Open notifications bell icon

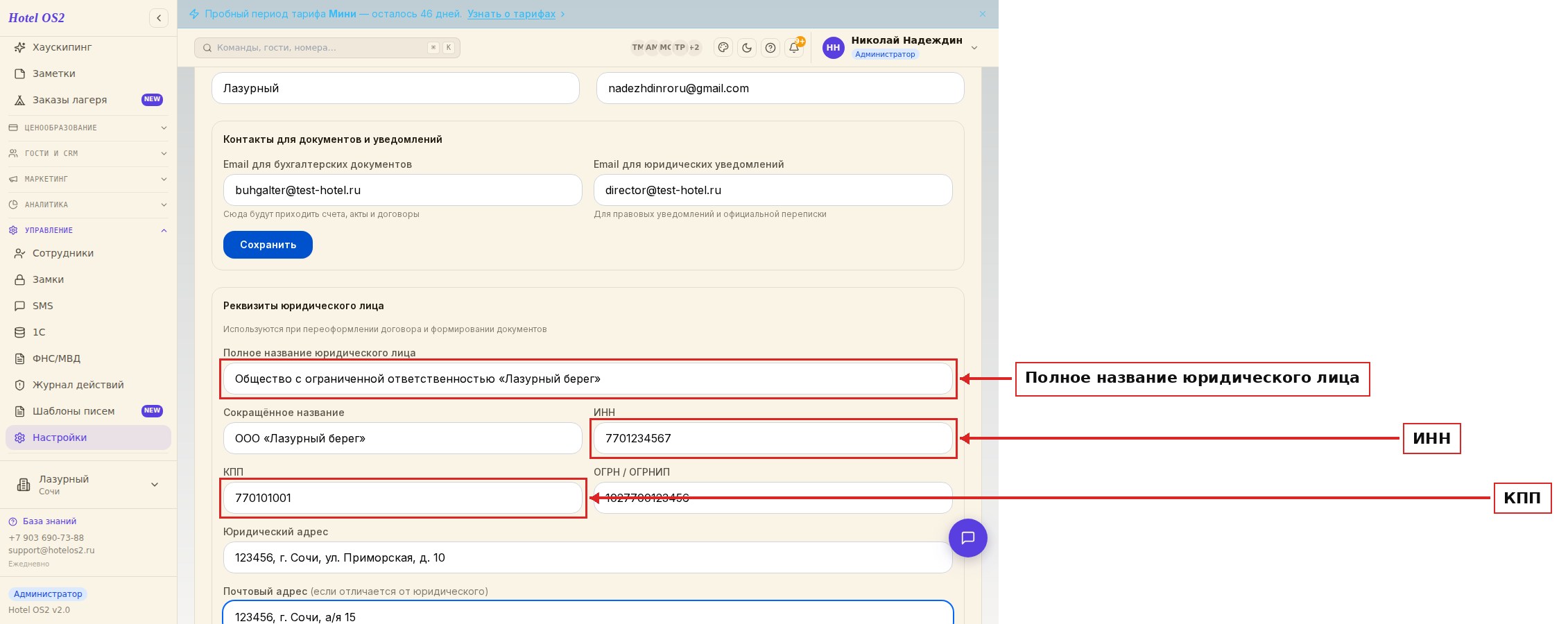(x=794, y=47)
